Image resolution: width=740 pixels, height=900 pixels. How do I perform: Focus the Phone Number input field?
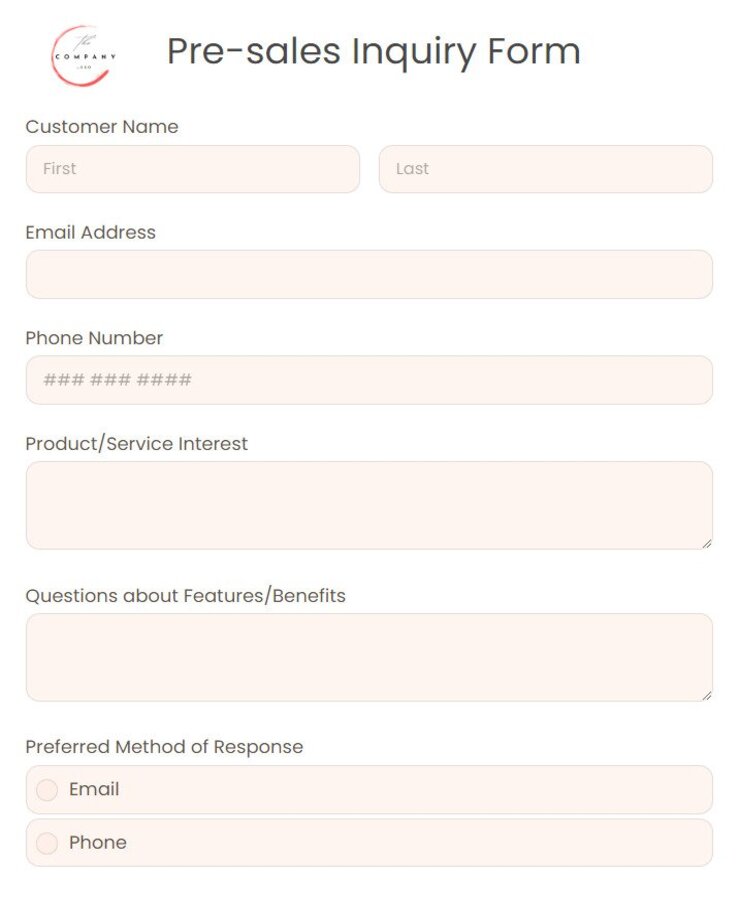pos(369,380)
